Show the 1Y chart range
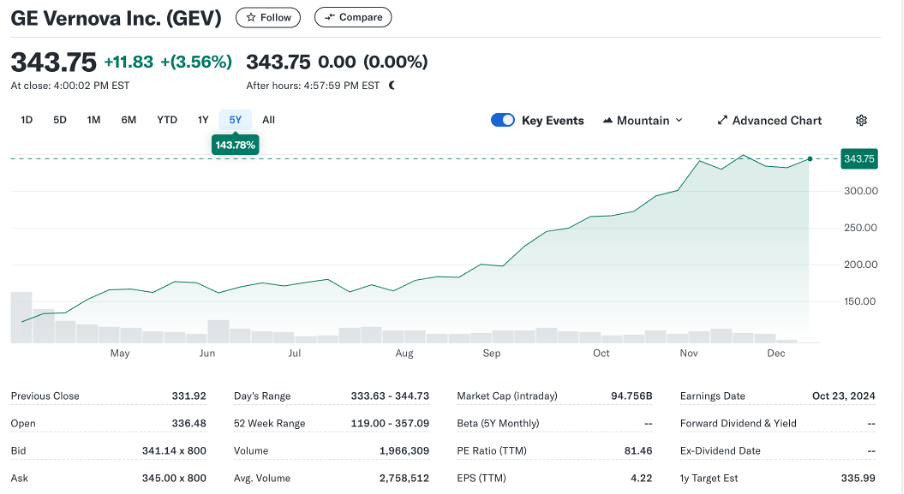The height and width of the screenshot is (494, 904). (203, 120)
